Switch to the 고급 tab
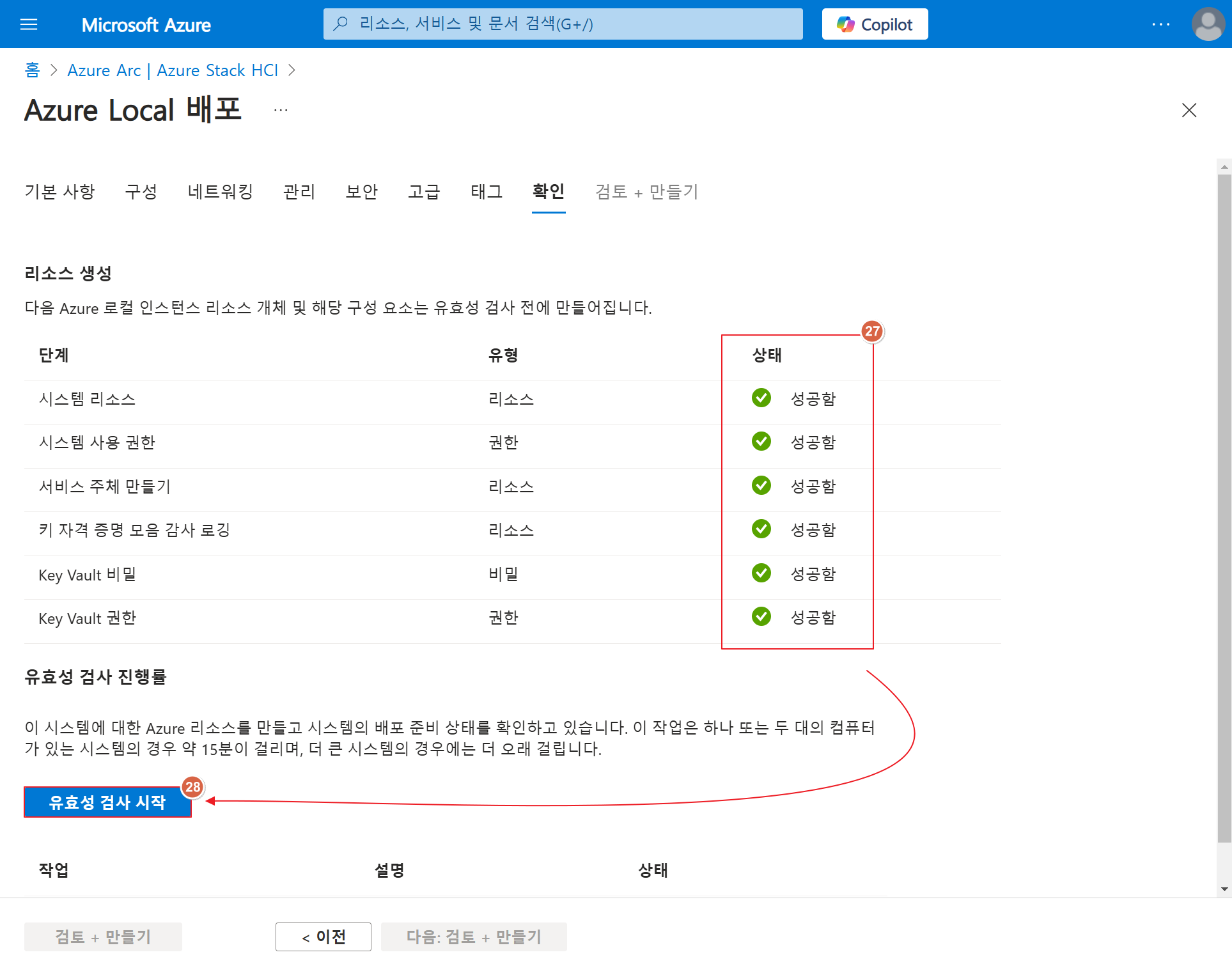Image resolution: width=1232 pixels, height=973 pixels. coord(425,191)
